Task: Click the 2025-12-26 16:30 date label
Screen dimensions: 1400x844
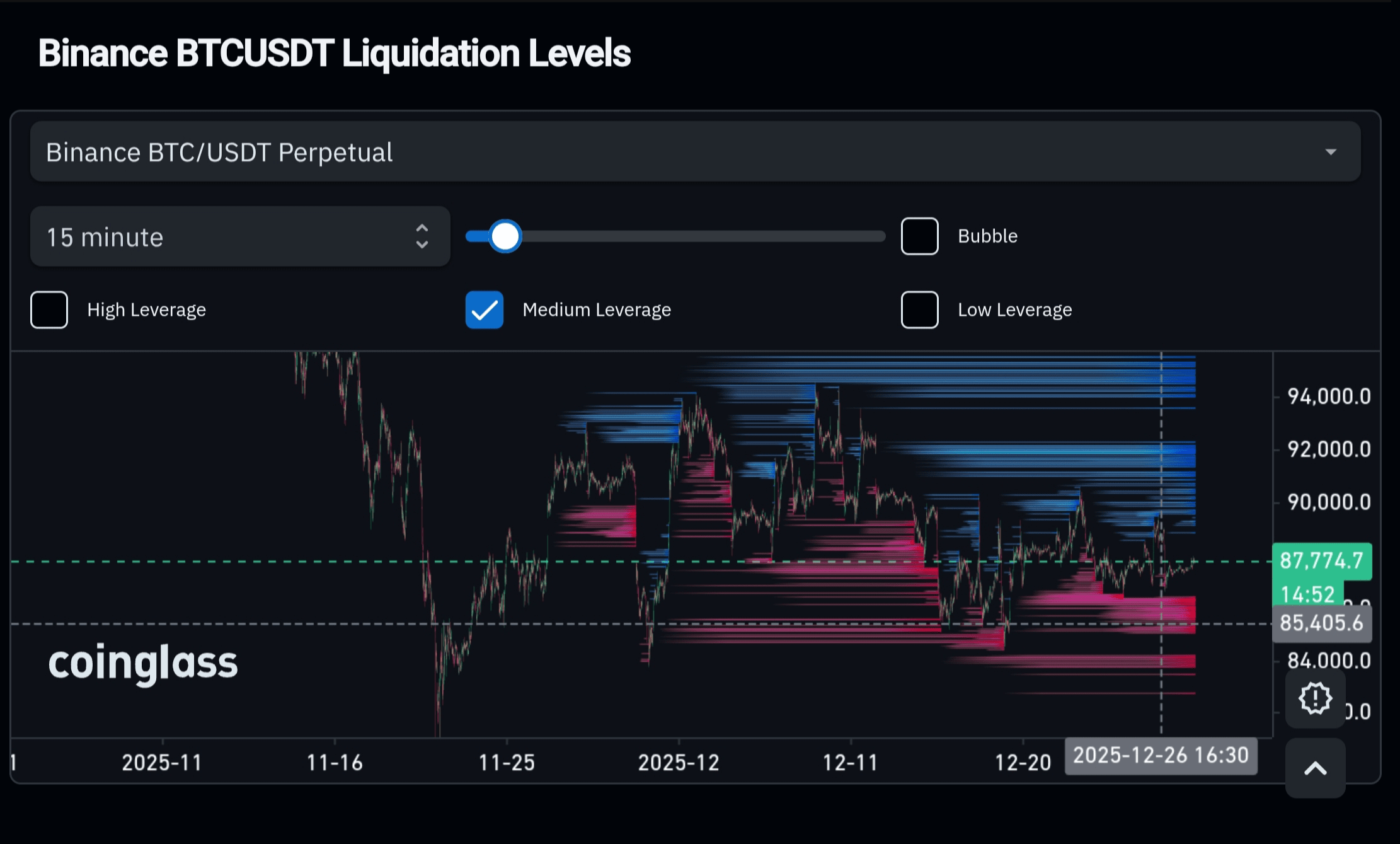Action: pos(1161,755)
